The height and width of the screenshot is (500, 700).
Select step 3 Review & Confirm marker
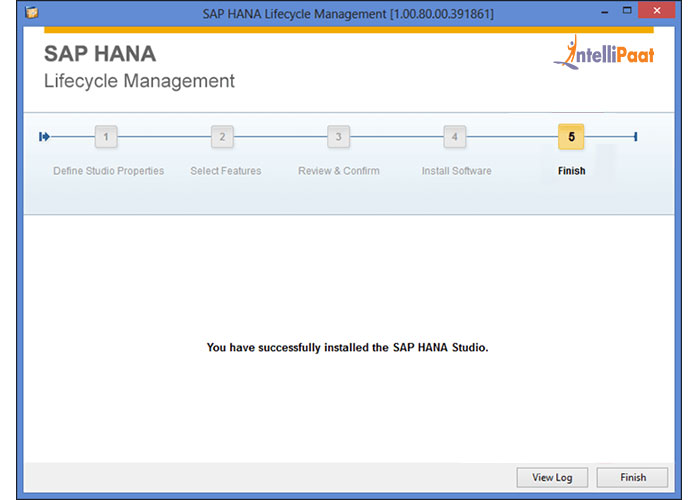[338, 137]
